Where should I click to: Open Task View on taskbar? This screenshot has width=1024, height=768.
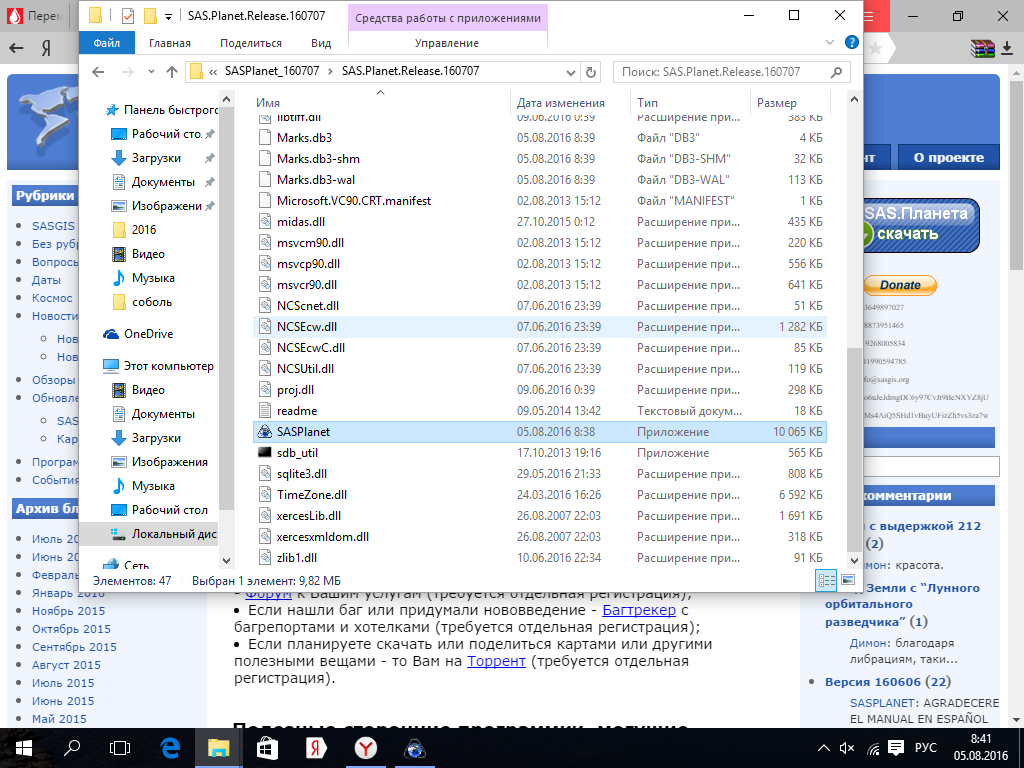pos(120,748)
